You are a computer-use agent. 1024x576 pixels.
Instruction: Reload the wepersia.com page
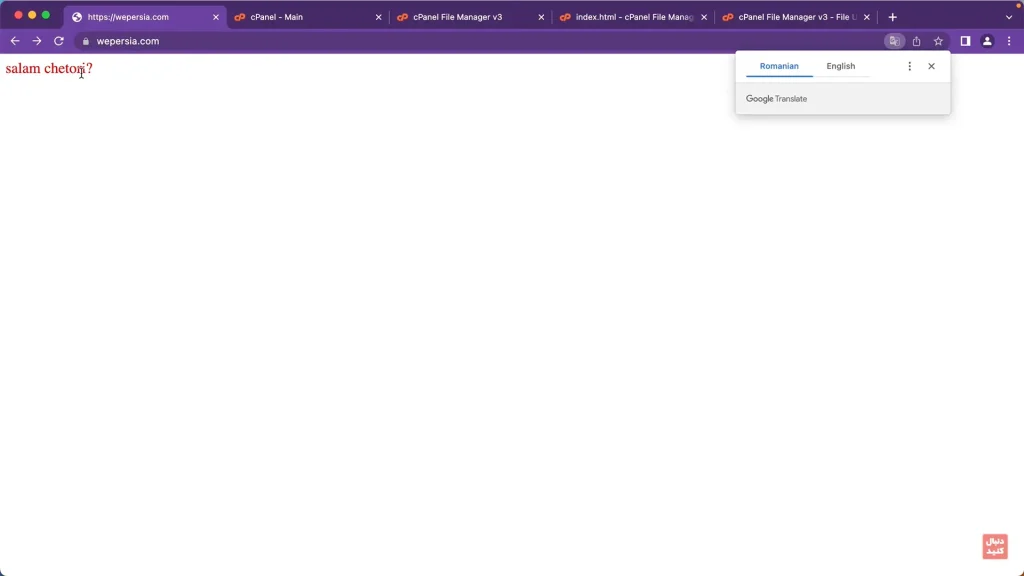tap(59, 41)
